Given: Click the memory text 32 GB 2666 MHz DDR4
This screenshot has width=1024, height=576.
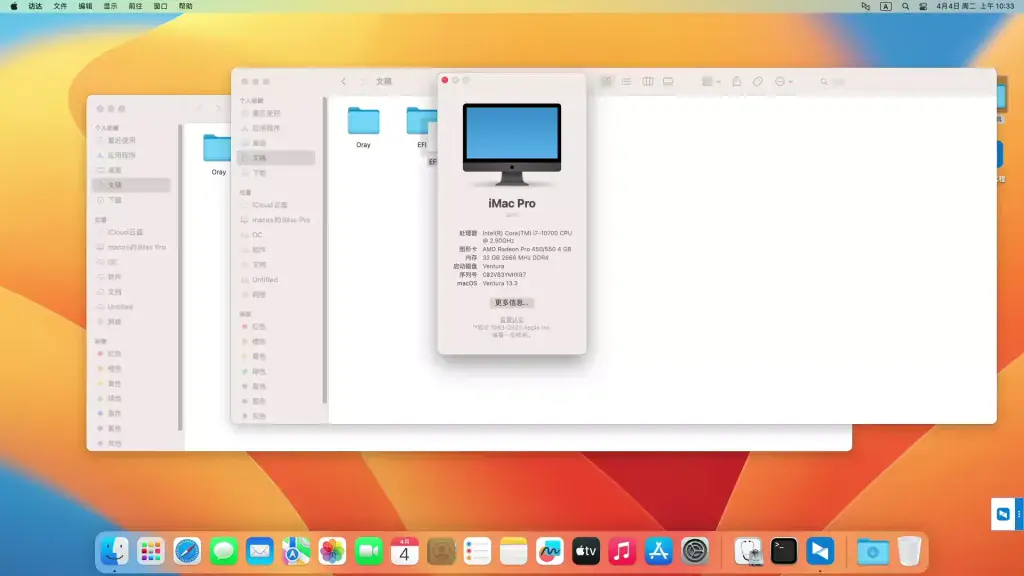Looking at the screenshot, I should 515,258.
